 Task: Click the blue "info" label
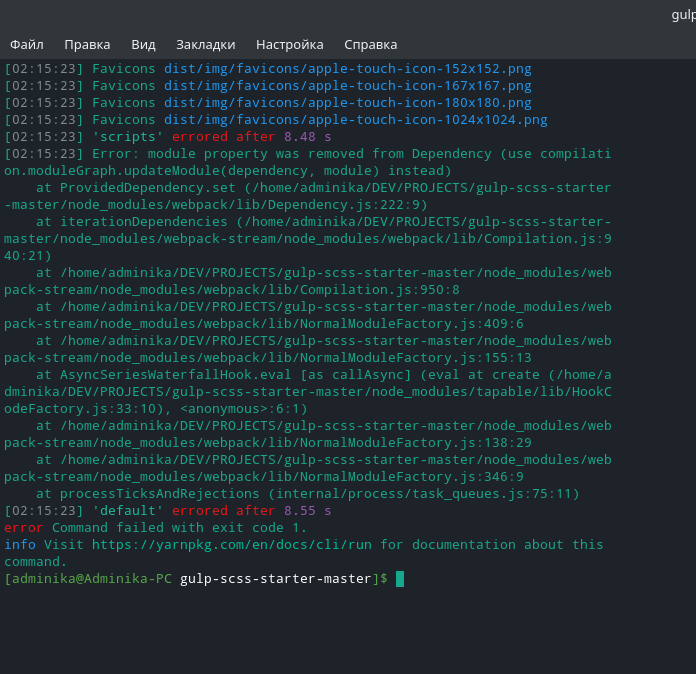coord(20,544)
